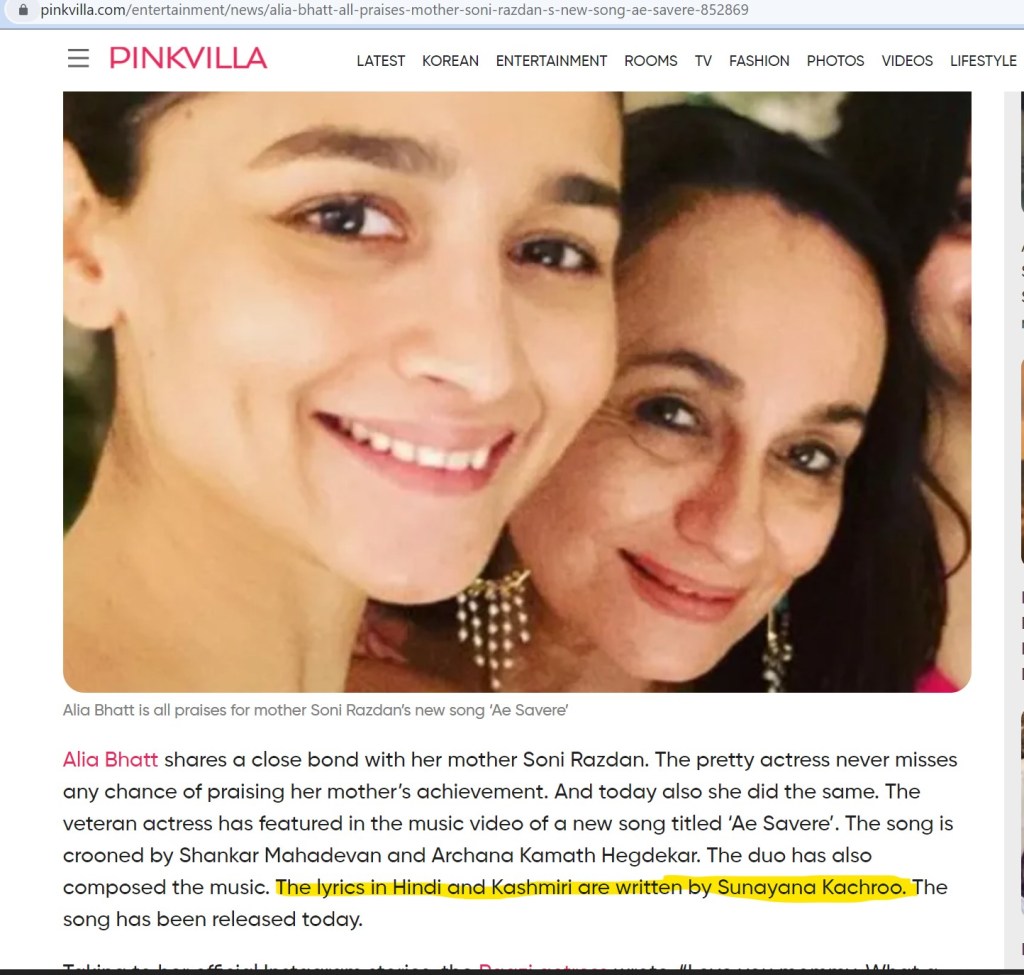Open the PHOTOS section

tap(835, 61)
